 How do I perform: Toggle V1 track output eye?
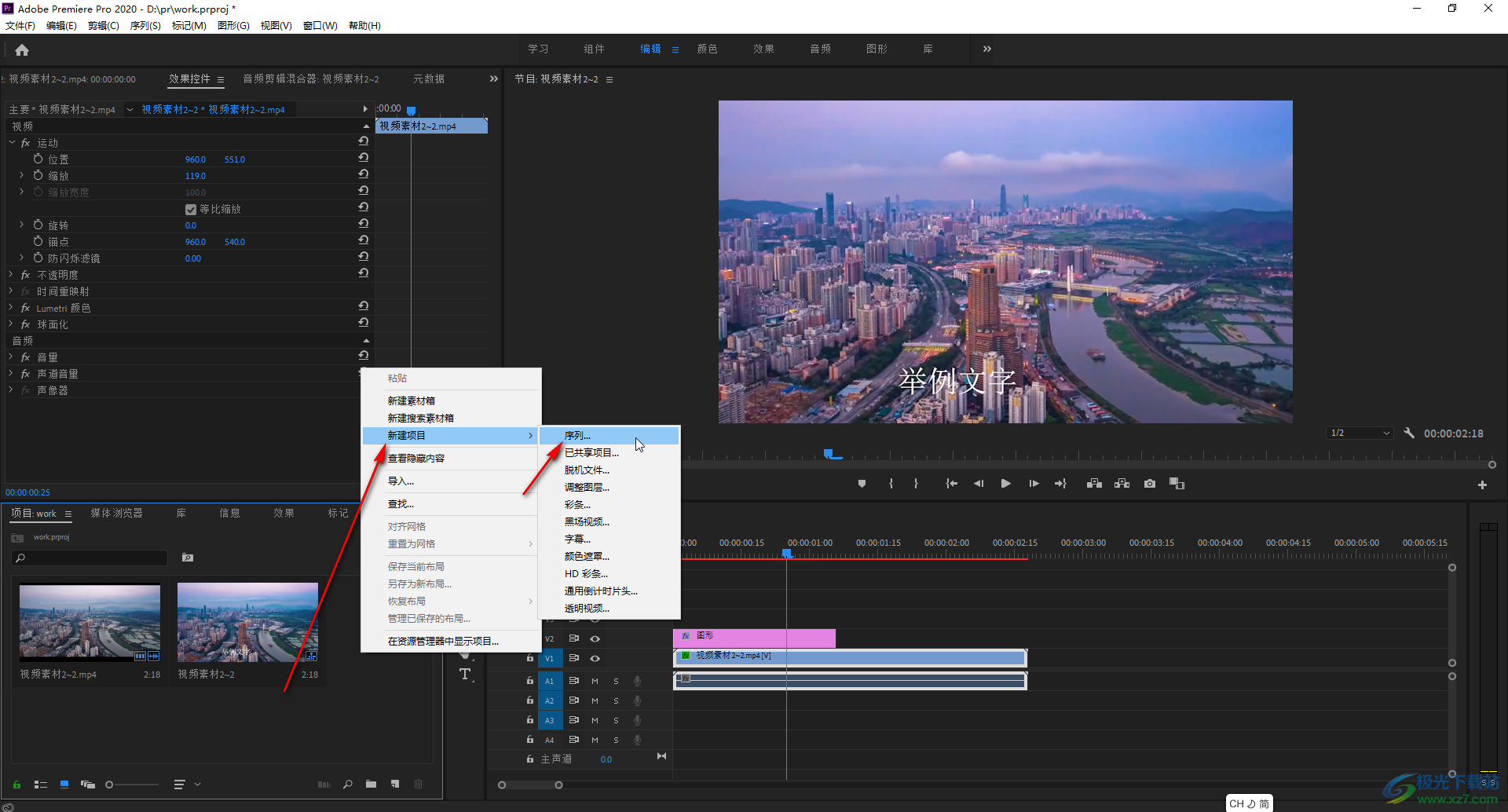coord(595,658)
